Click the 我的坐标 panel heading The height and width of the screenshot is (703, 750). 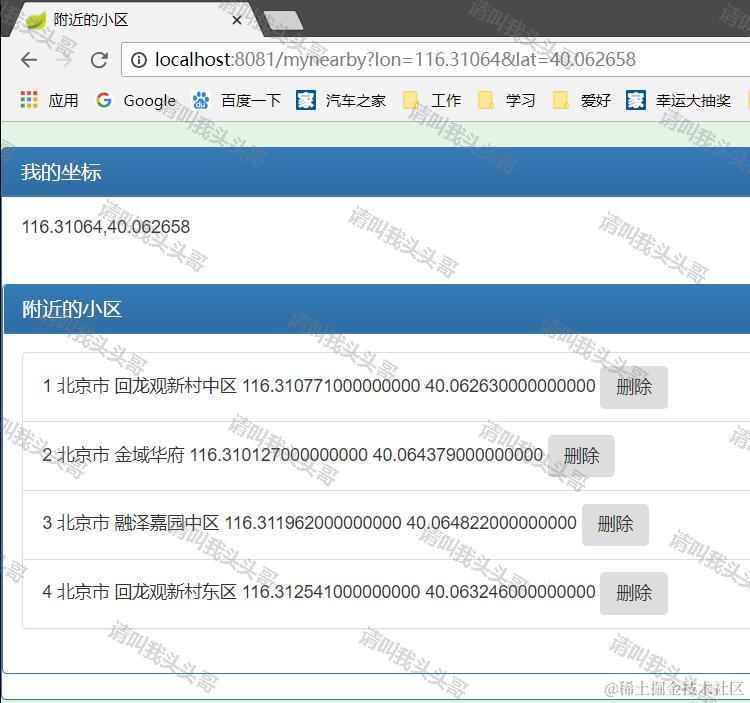click(375, 172)
